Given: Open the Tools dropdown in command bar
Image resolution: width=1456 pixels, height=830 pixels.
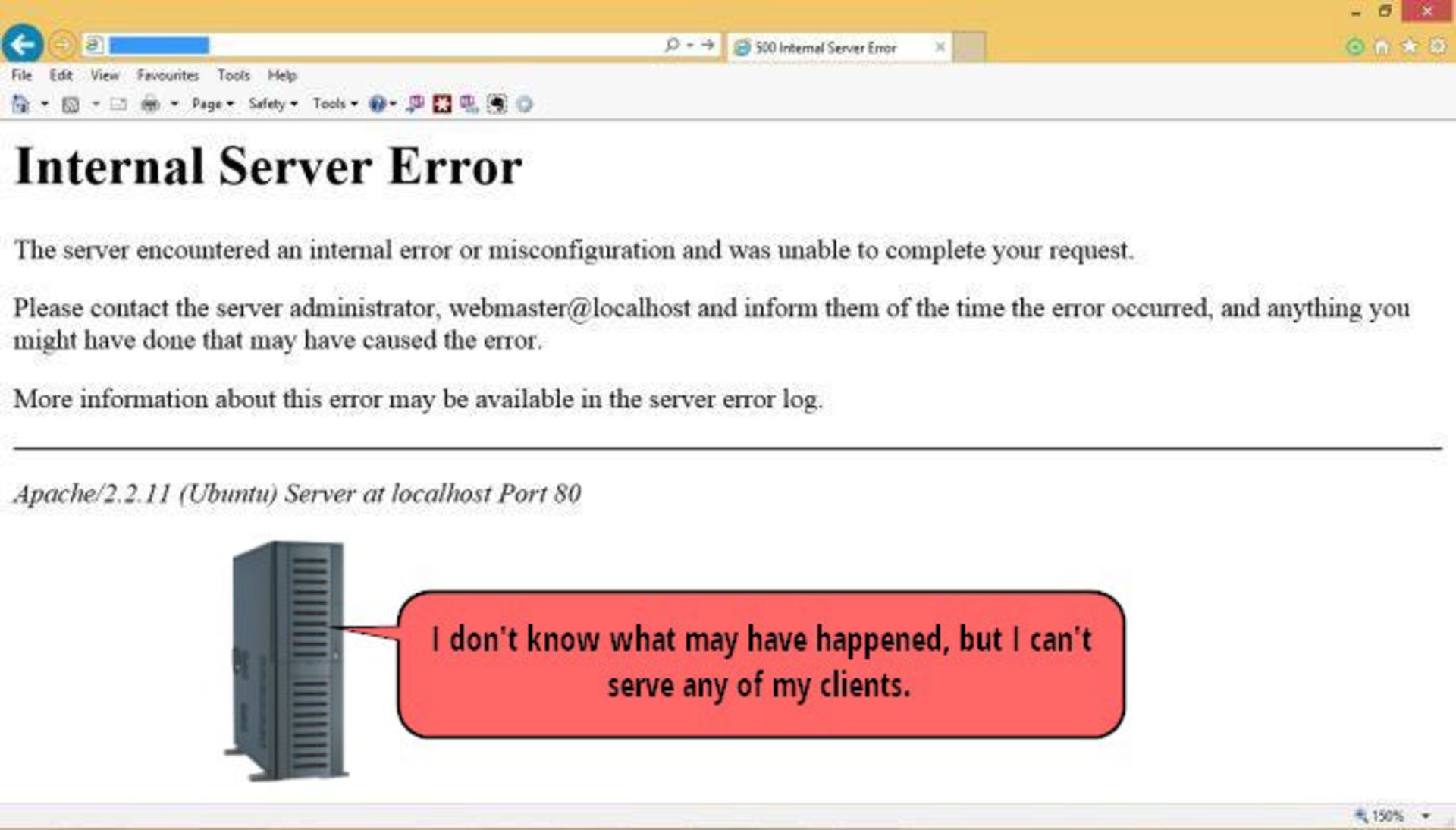Looking at the screenshot, I should tap(334, 104).
